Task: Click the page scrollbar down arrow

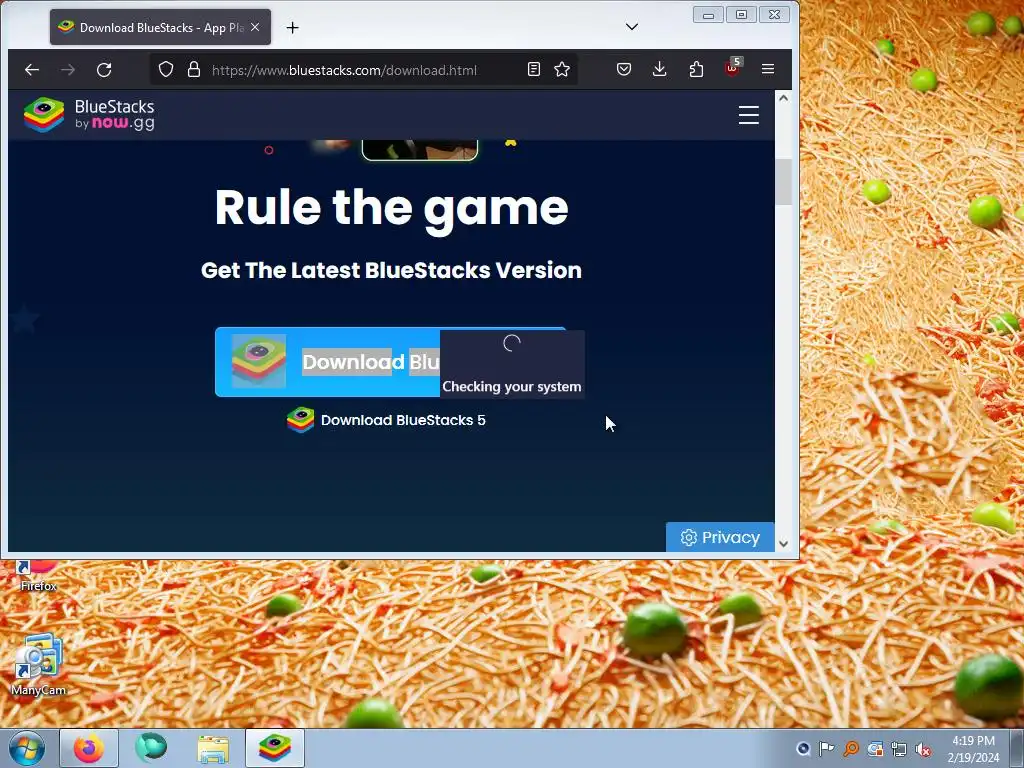Action: [x=783, y=543]
